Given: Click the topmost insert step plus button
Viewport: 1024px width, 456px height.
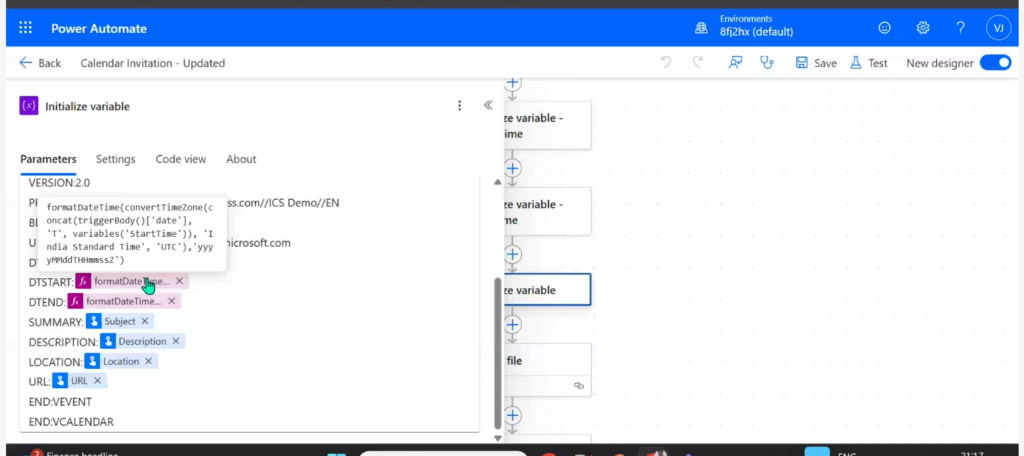Looking at the screenshot, I should (513, 83).
